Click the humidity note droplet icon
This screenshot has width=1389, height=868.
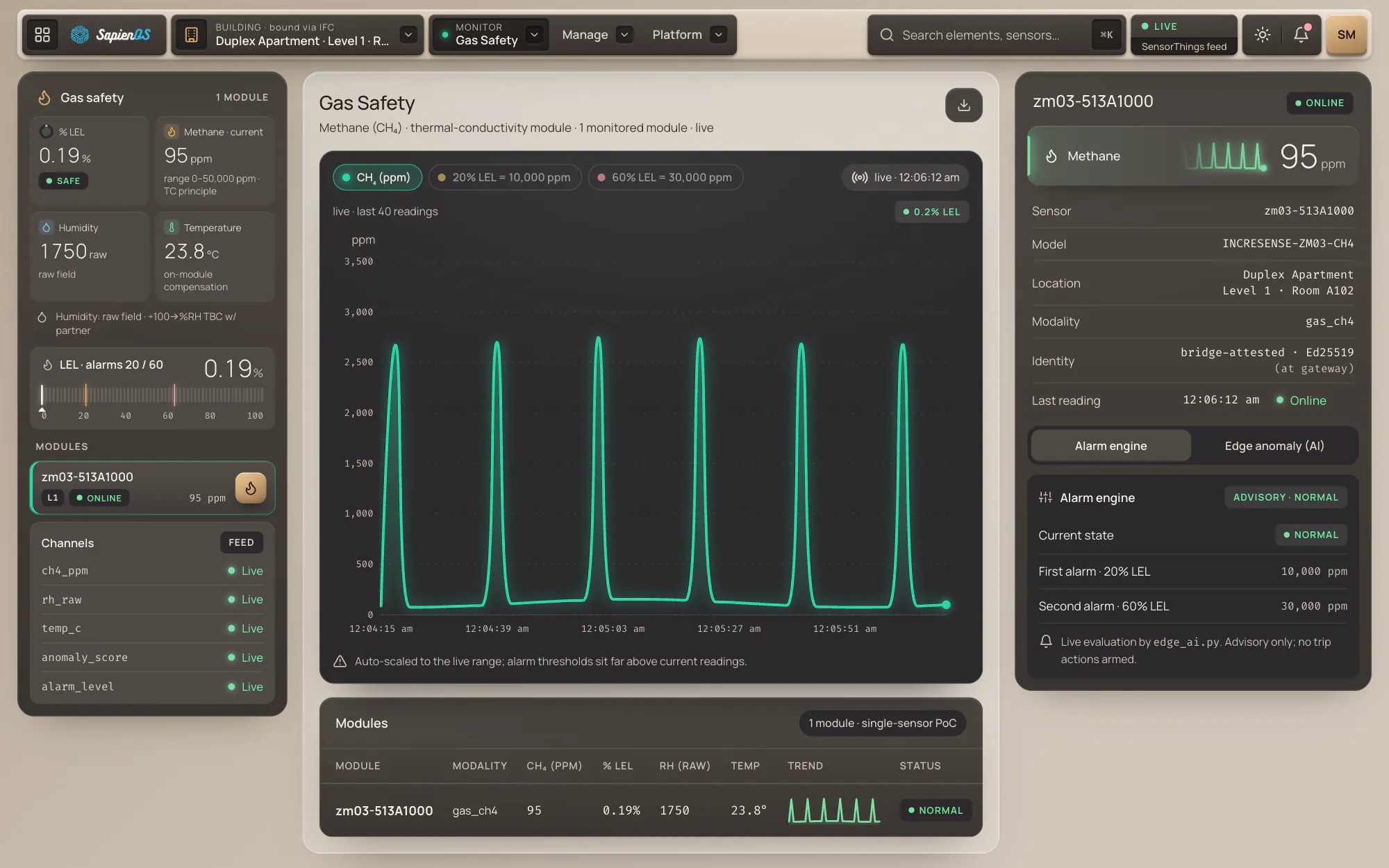pyautogui.click(x=42, y=317)
